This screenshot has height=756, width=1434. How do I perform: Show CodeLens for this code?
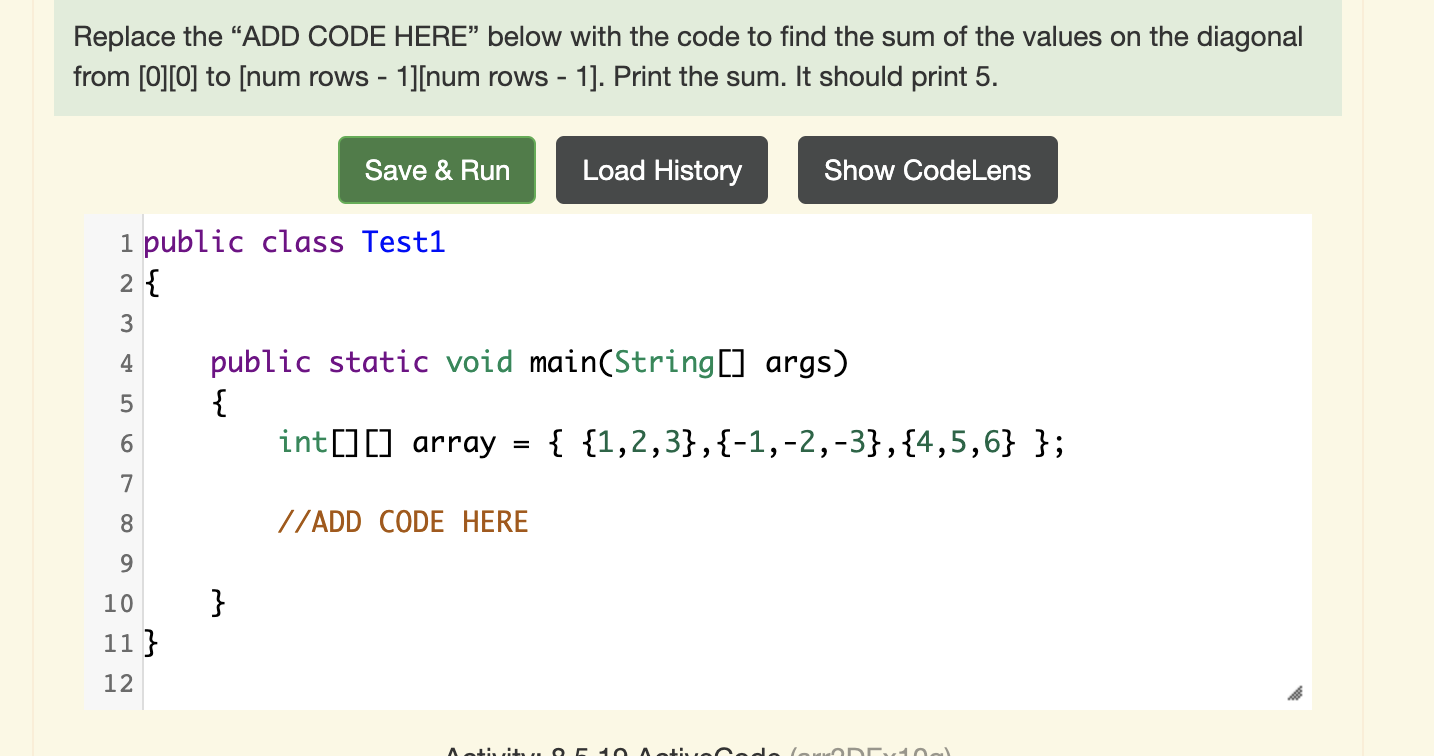927,170
